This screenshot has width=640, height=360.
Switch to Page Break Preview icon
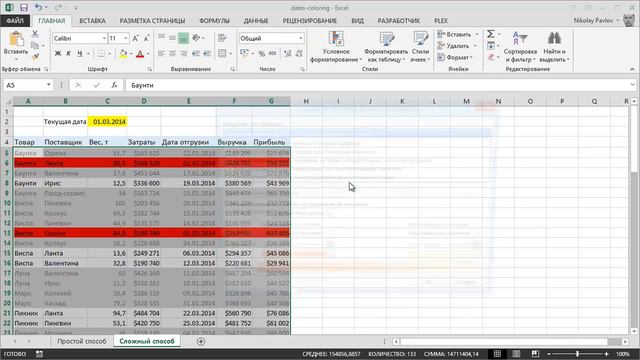[x=535, y=354]
